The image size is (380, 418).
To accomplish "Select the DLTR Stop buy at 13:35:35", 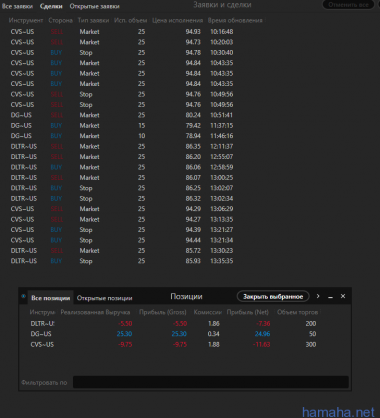I will point(122,261).
